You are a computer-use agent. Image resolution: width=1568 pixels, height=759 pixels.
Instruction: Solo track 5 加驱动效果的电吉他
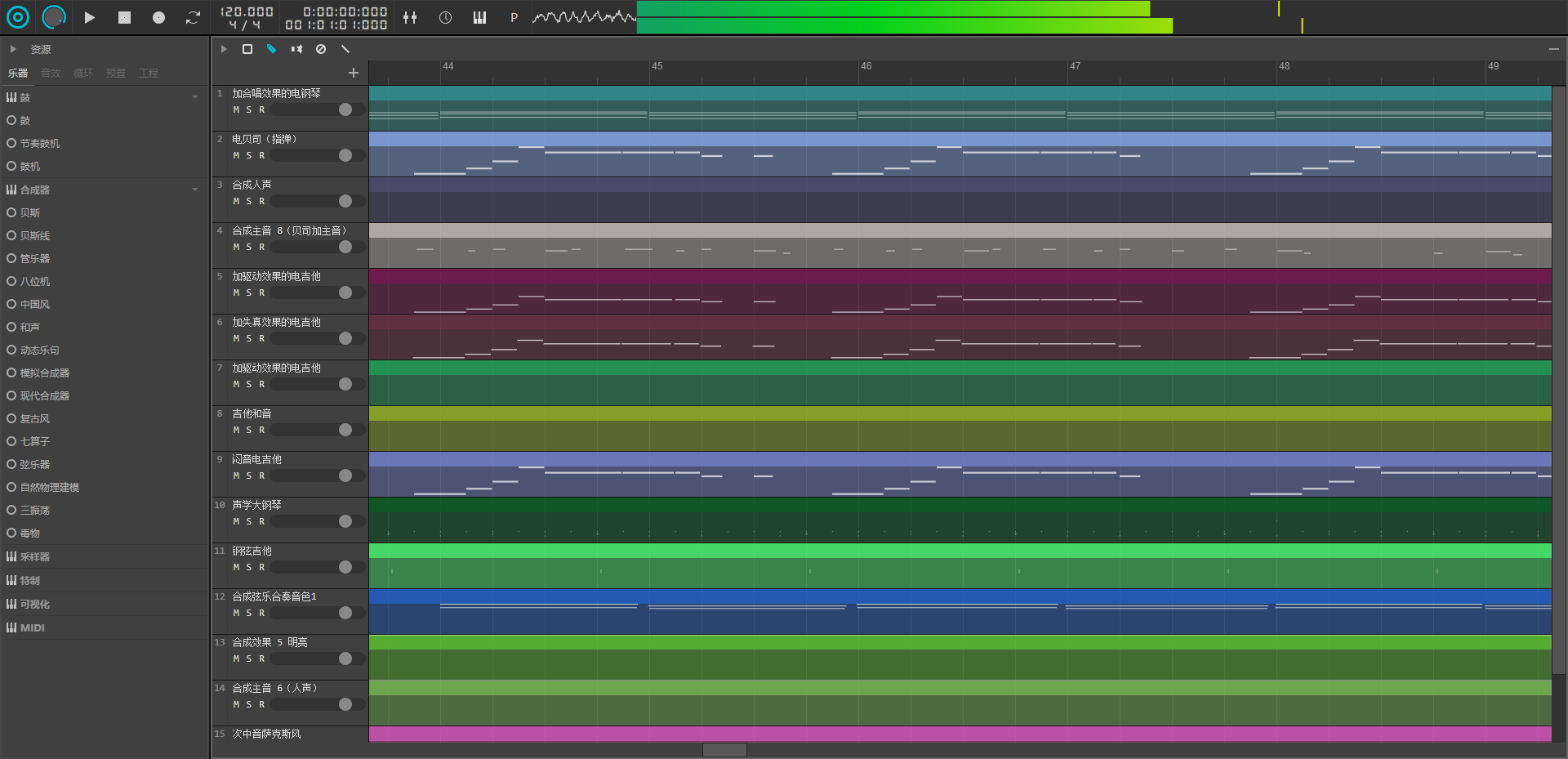249,292
